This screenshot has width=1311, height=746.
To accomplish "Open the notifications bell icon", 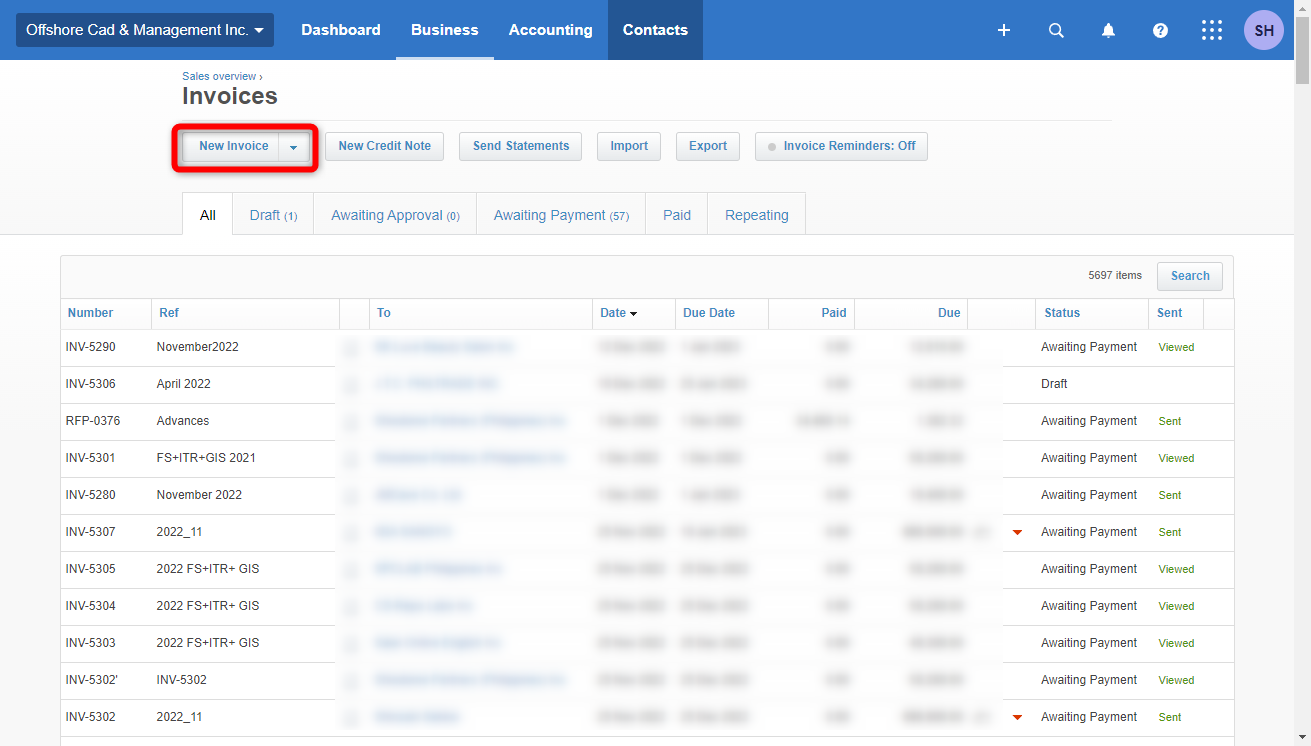I will pos(1108,30).
